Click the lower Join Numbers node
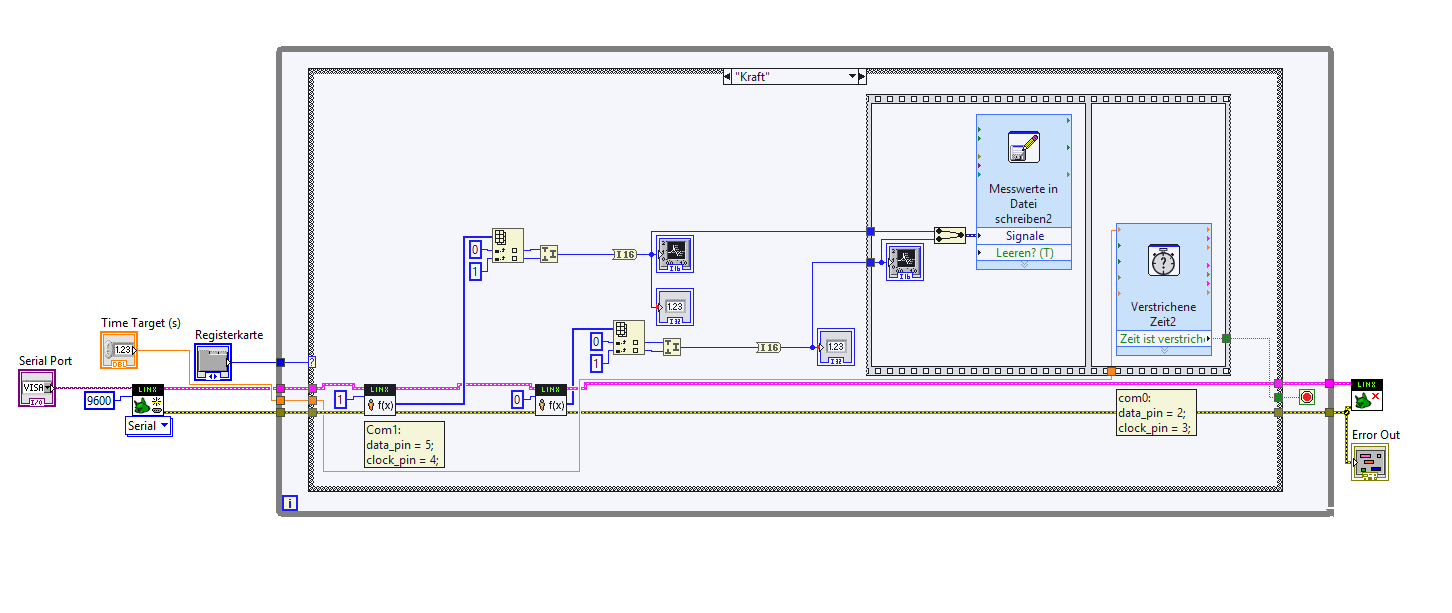1452x613 pixels. [671, 347]
